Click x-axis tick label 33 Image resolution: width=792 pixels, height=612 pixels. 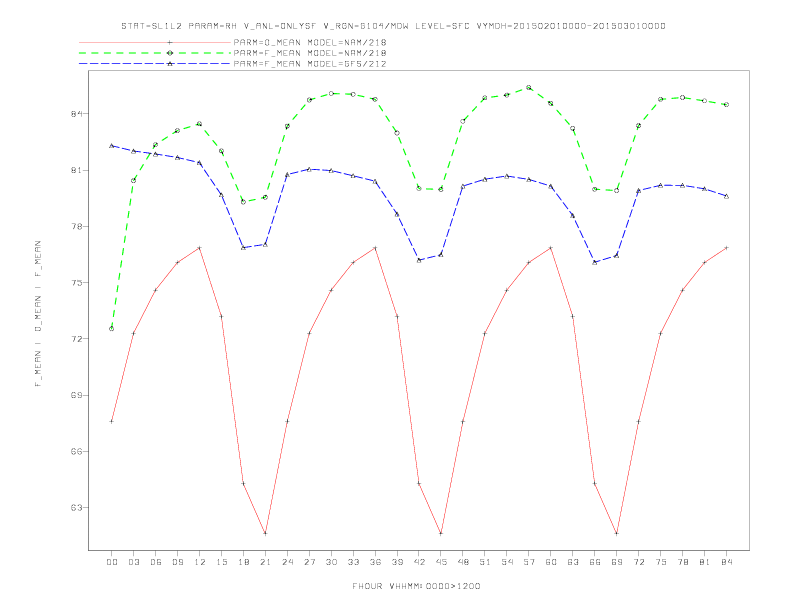point(353,562)
